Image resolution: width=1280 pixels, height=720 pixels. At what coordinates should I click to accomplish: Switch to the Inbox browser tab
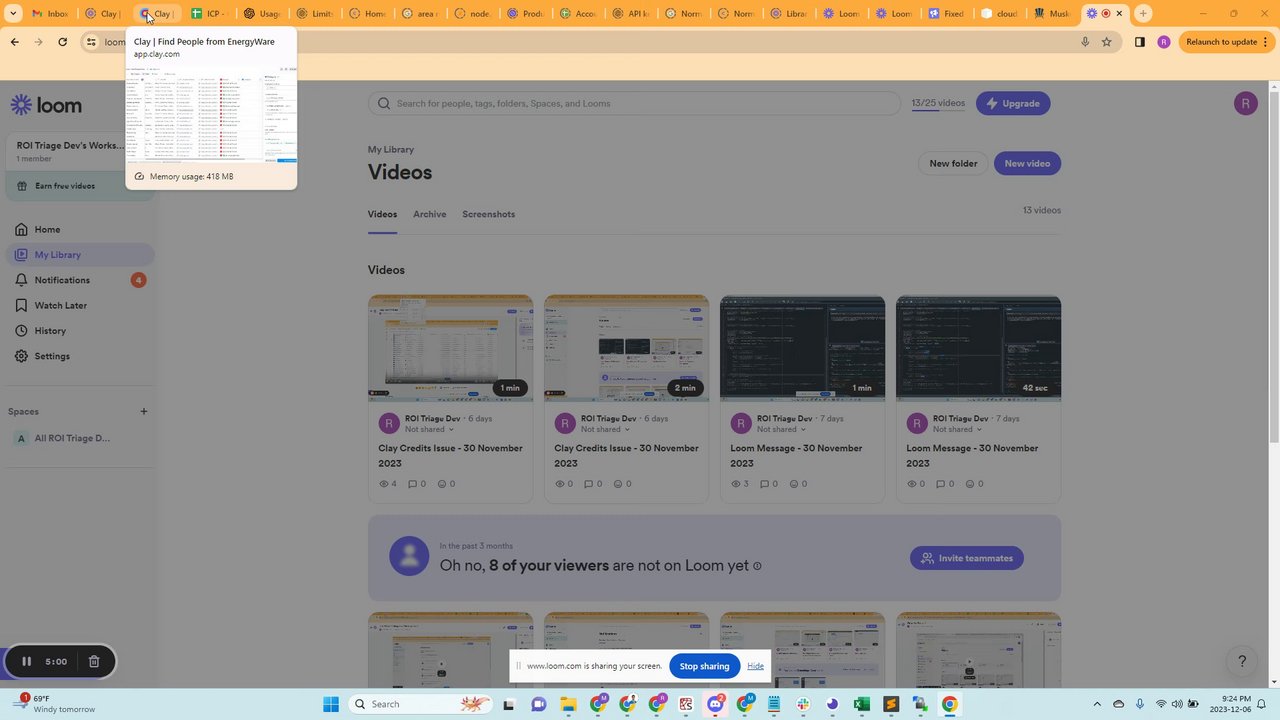click(x=49, y=13)
